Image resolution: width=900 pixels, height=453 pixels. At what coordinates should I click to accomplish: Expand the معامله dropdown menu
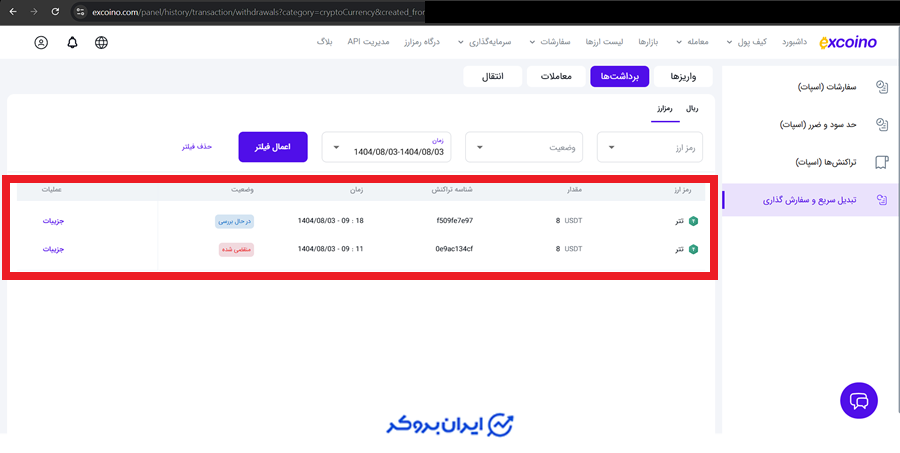(693, 42)
